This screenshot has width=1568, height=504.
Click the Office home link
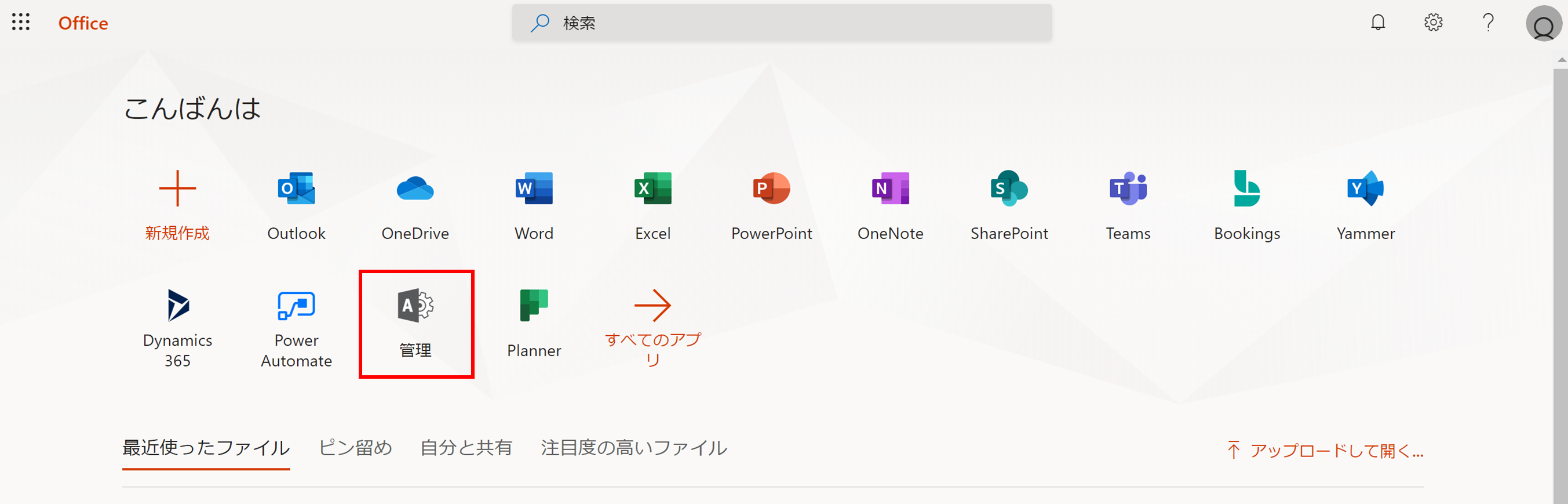point(83,23)
